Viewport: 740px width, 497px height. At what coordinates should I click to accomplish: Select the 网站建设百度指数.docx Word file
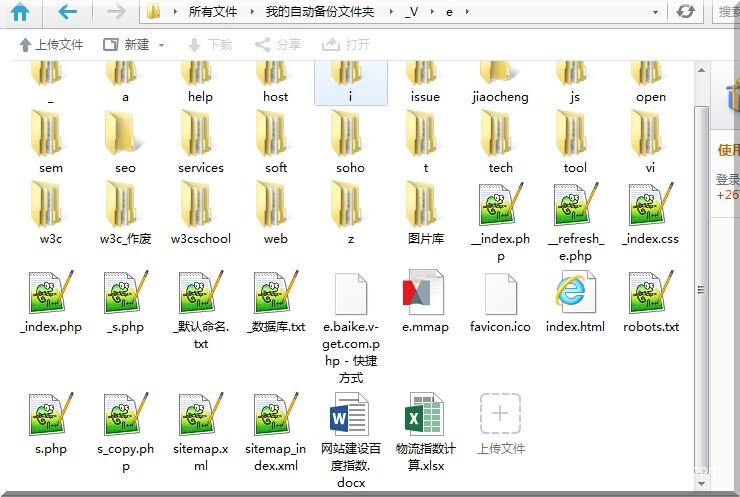[351, 440]
